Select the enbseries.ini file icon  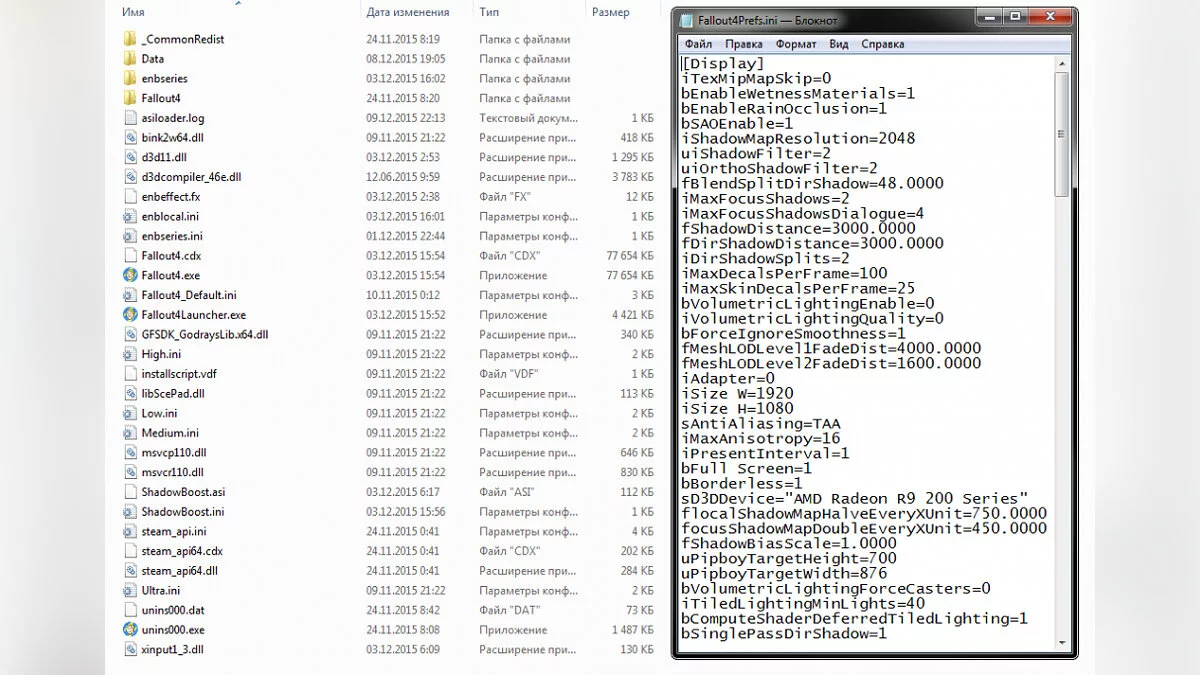point(130,236)
